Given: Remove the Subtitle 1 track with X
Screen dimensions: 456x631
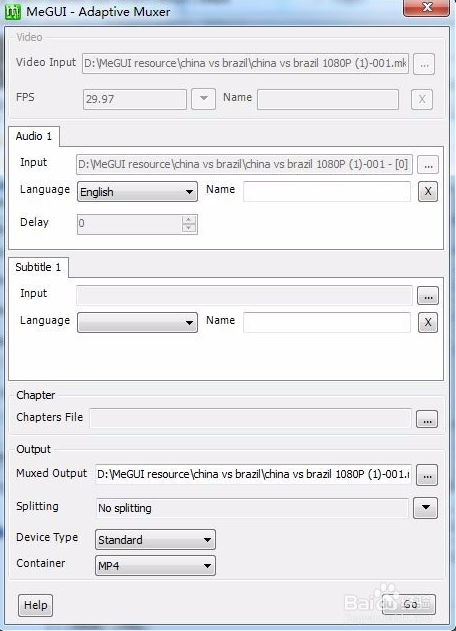Looking at the screenshot, I should [x=428, y=322].
